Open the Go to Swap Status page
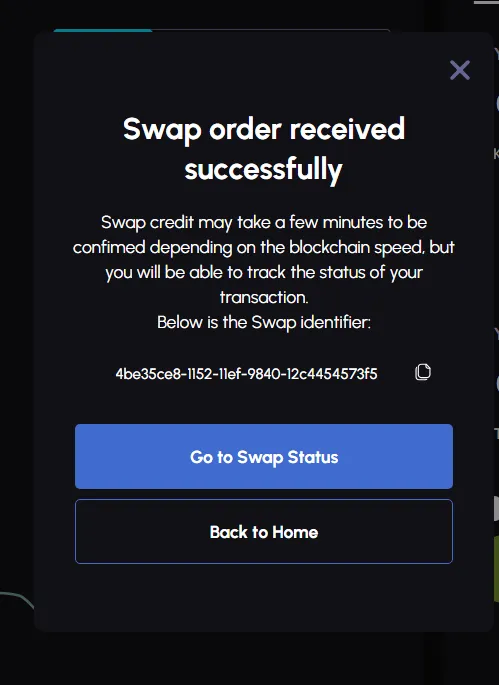The image size is (499, 685). pyautogui.click(x=264, y=457)
